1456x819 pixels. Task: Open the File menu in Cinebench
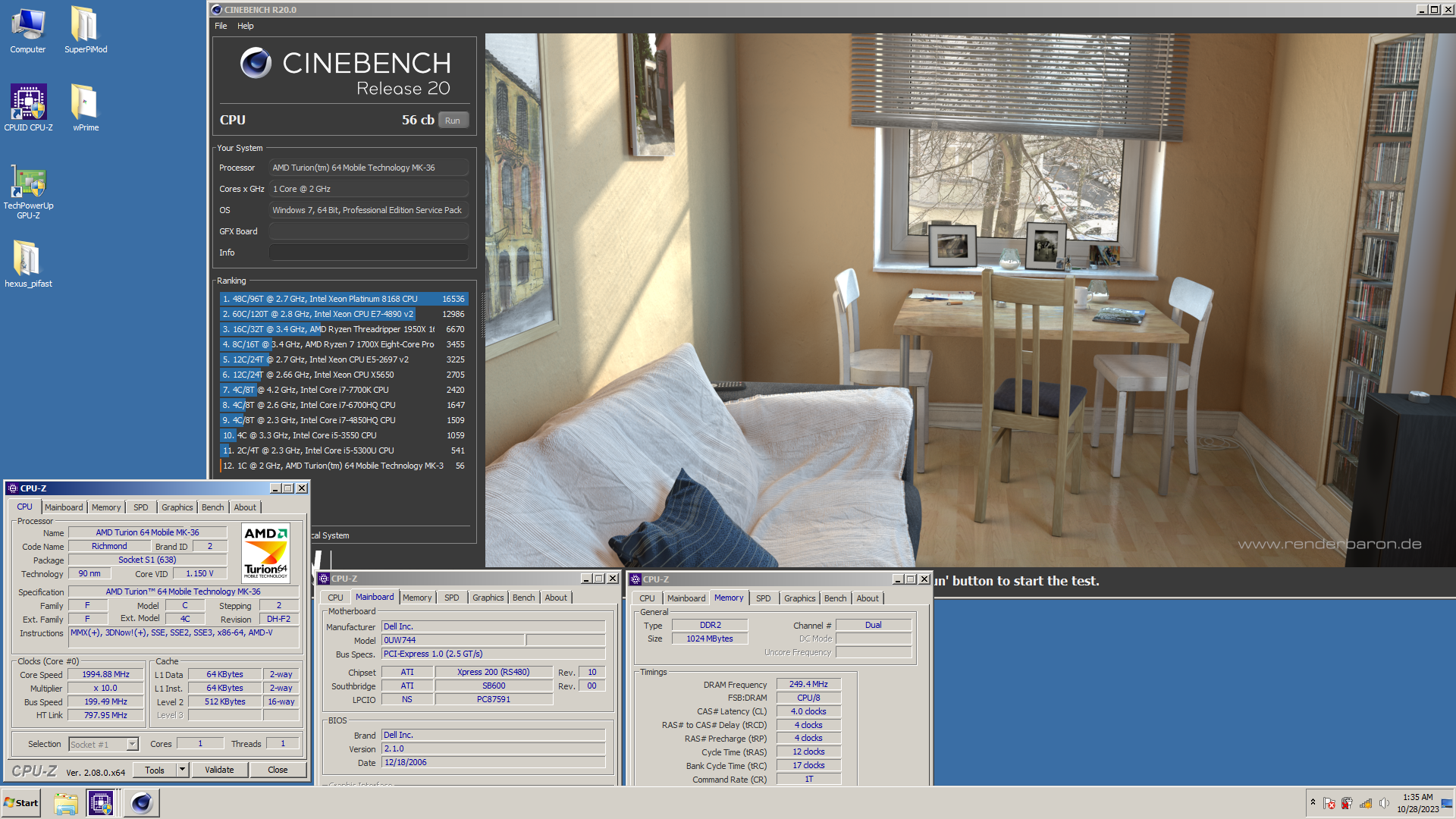tap(221, 26)
